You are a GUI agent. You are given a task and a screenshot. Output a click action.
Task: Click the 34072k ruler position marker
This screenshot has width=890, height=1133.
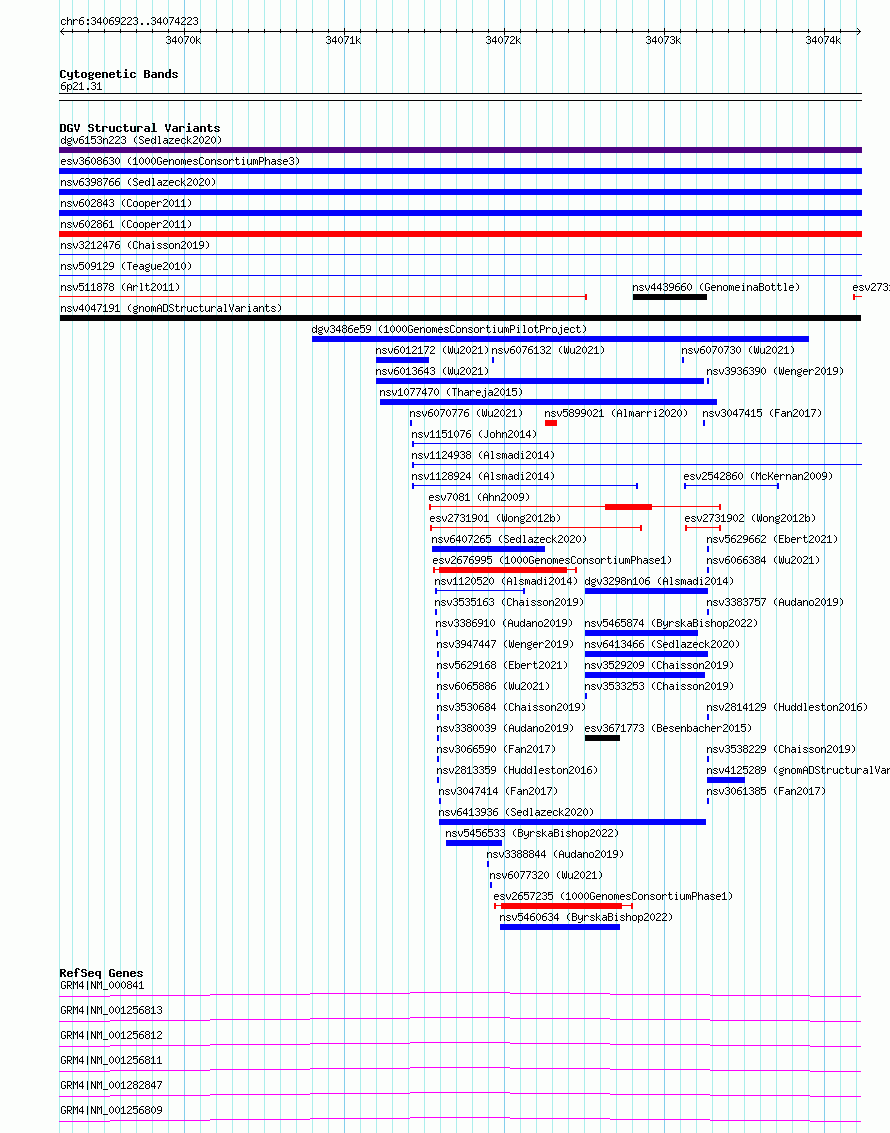[x=503, y=40]
